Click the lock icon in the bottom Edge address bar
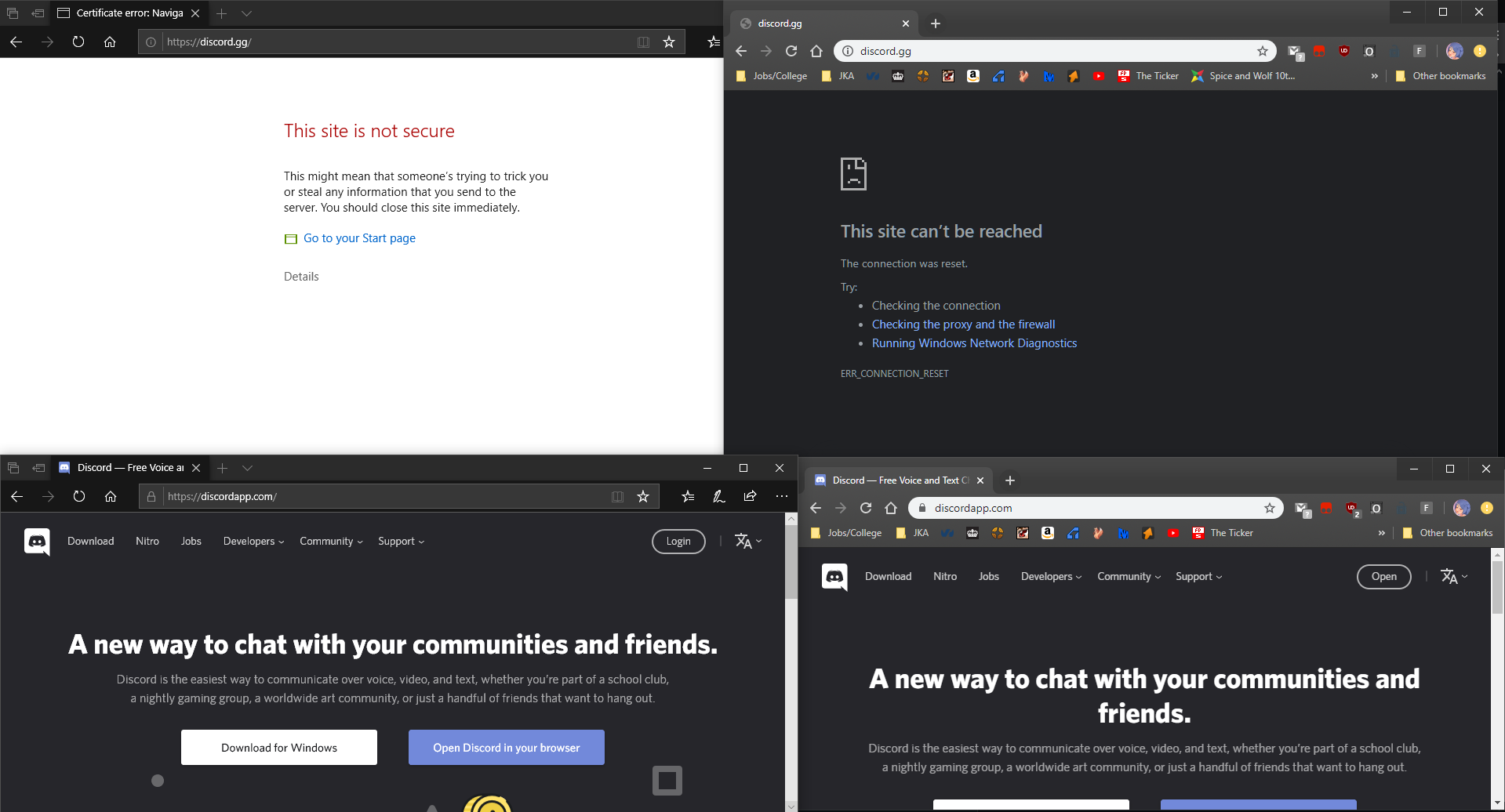Image resolution: width=1505 pixels, height=812 pixels. click(x=151, y=496)
